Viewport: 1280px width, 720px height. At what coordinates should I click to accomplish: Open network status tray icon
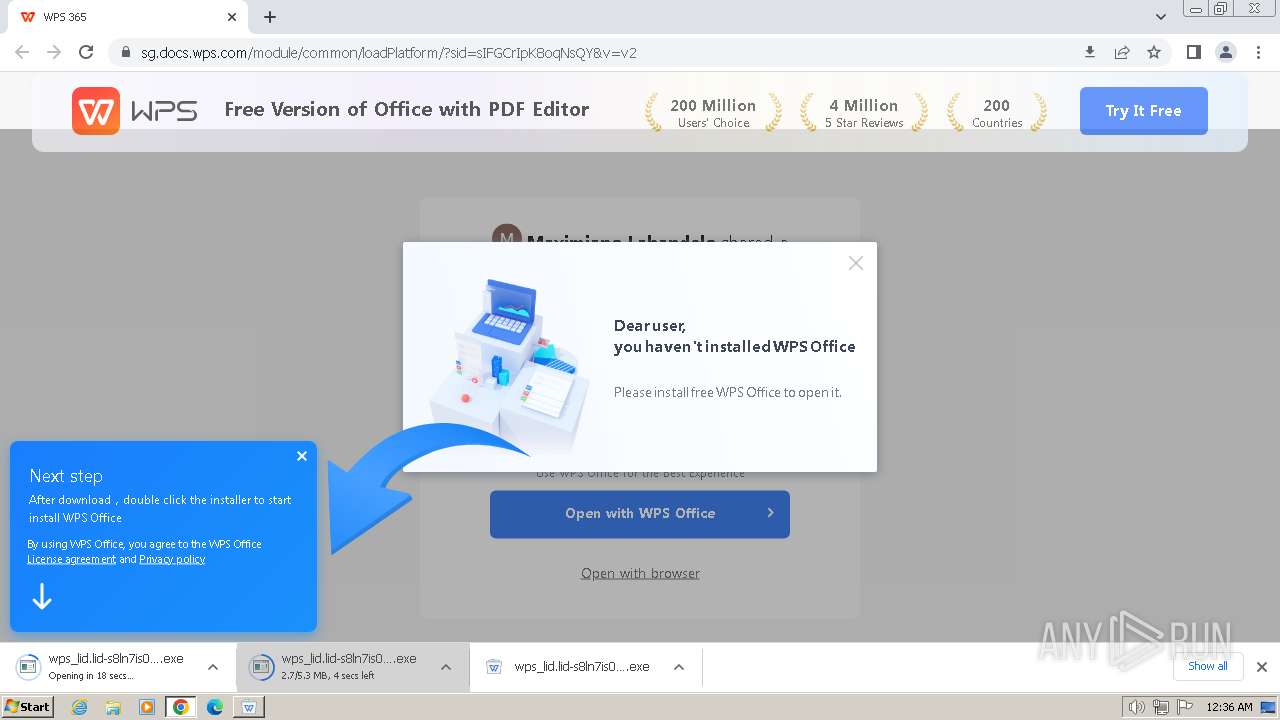tap(1160, 707)
